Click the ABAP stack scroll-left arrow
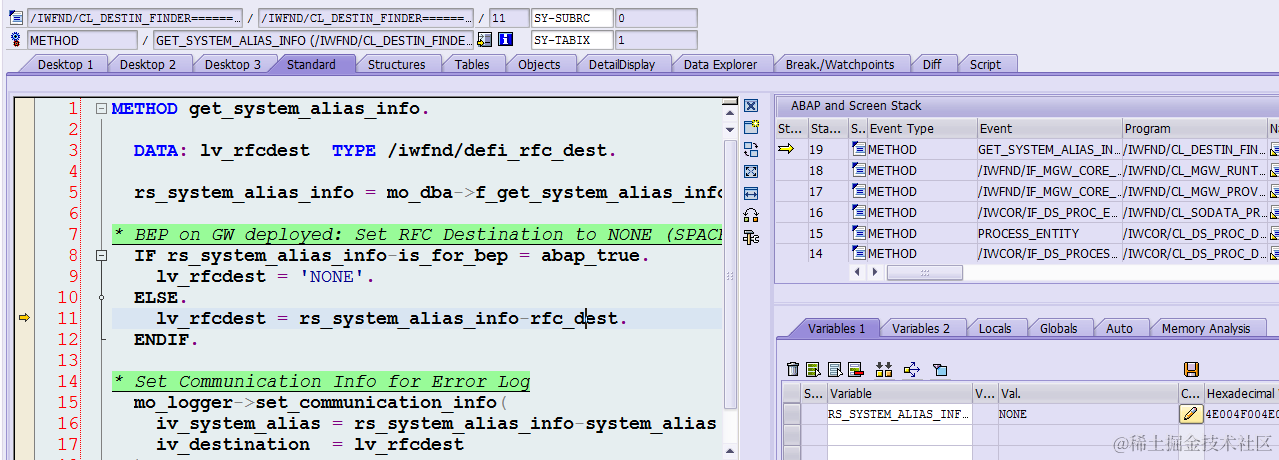Image resolution: width=1279 pixels, height=460 pixels. [x=856, y=272]
